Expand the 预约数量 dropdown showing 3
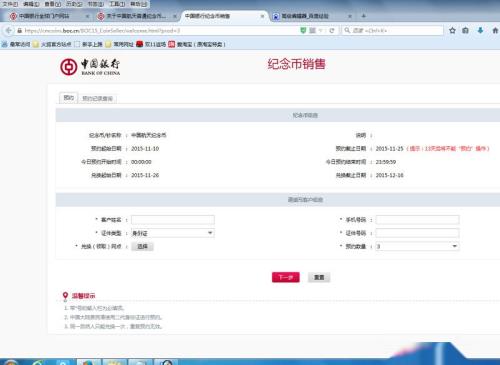 (x=417, y=246)
